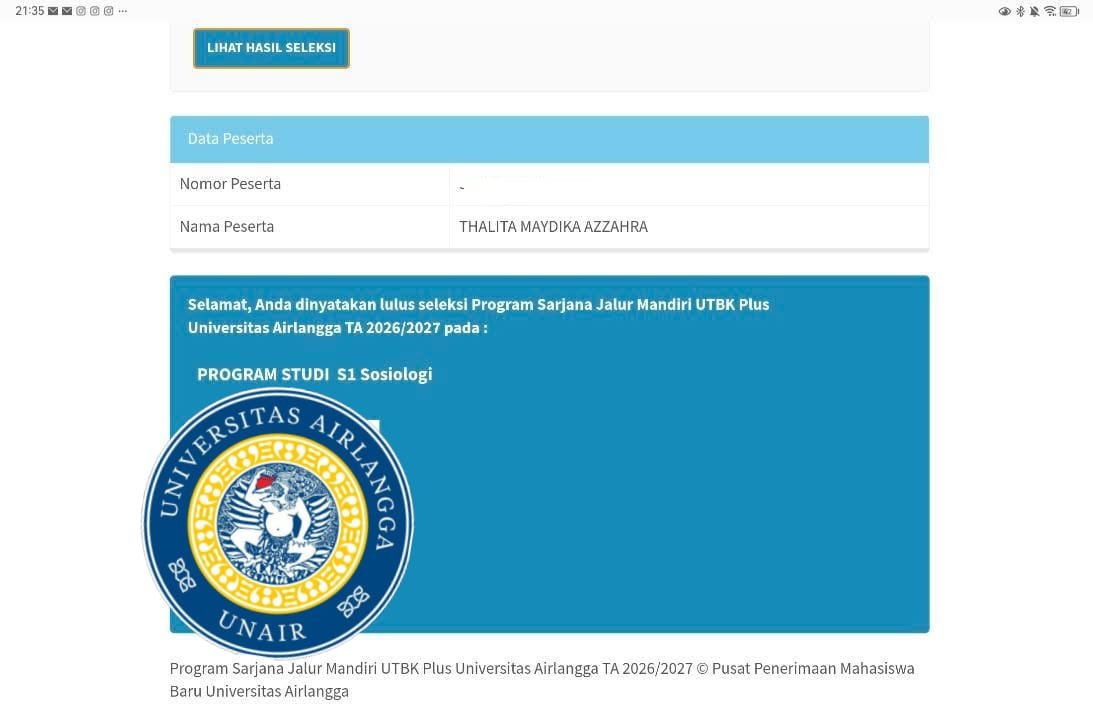
Task: Click the Selamat, Anda dinyatakan lulus message
Action: click(478, 316)
